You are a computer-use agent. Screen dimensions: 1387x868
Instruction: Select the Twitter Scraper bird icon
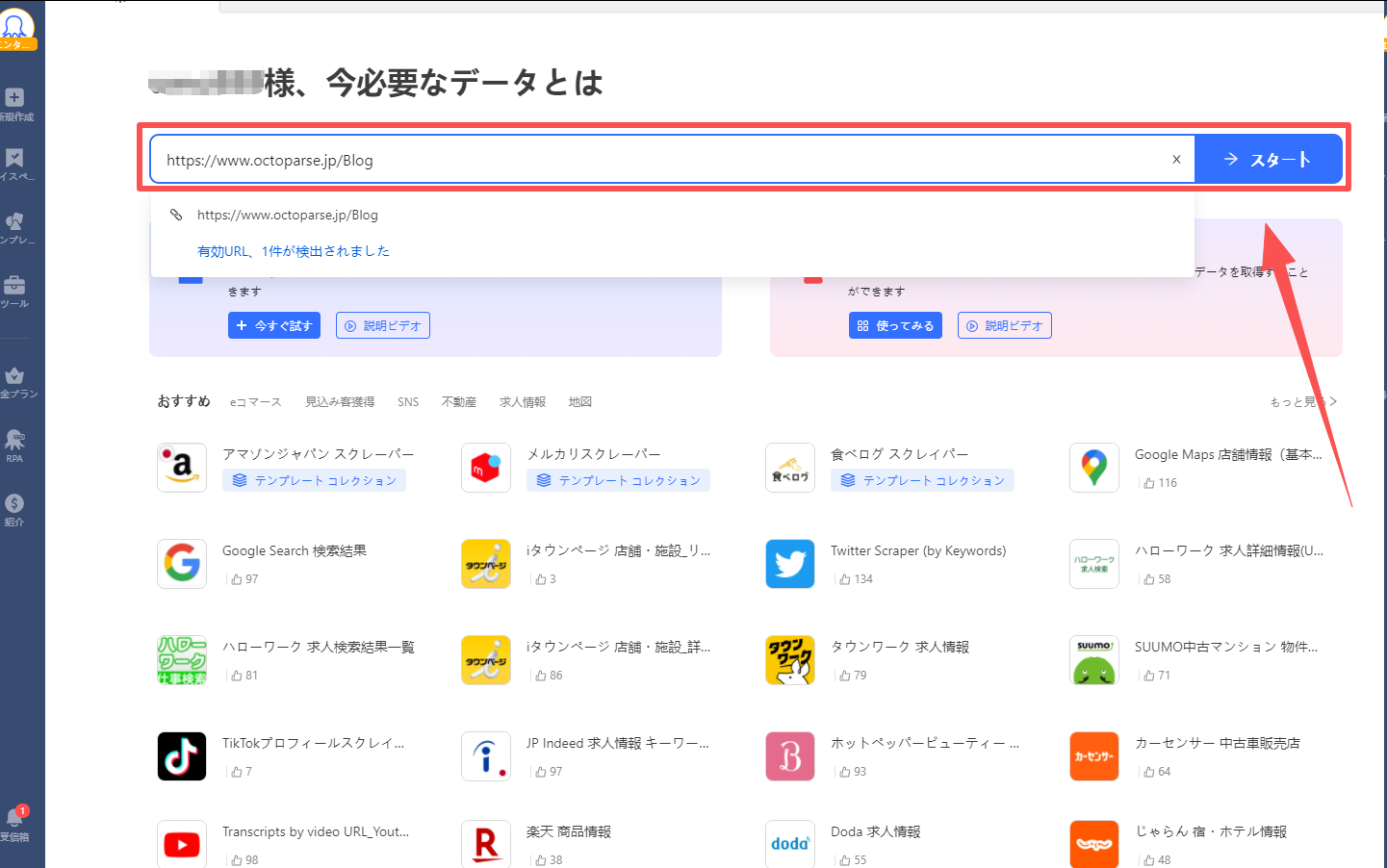(789, 564)
